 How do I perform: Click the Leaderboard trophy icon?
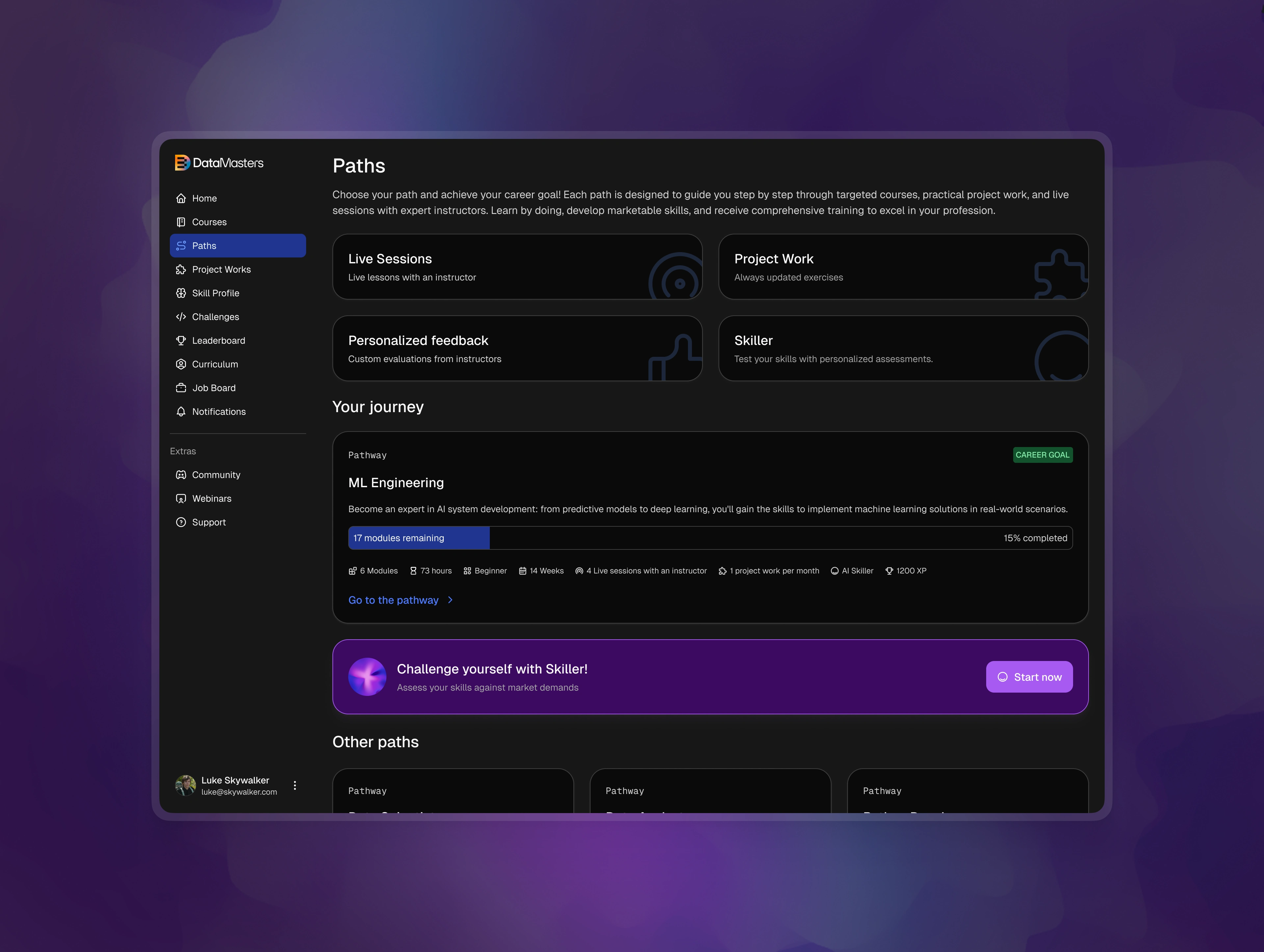(x=181, y=340)
